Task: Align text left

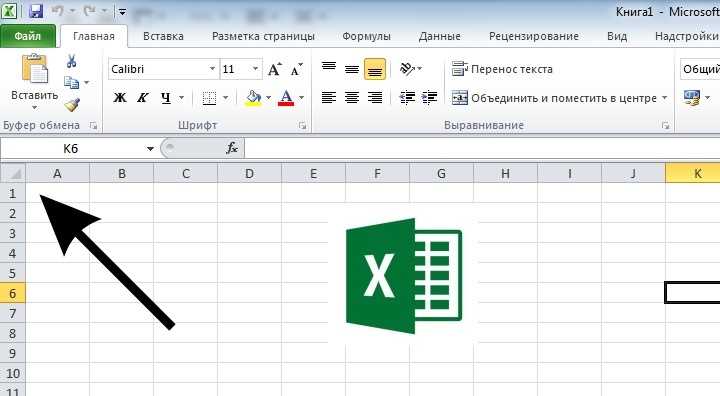Action: pyautogui.click(x=329, y=97)
